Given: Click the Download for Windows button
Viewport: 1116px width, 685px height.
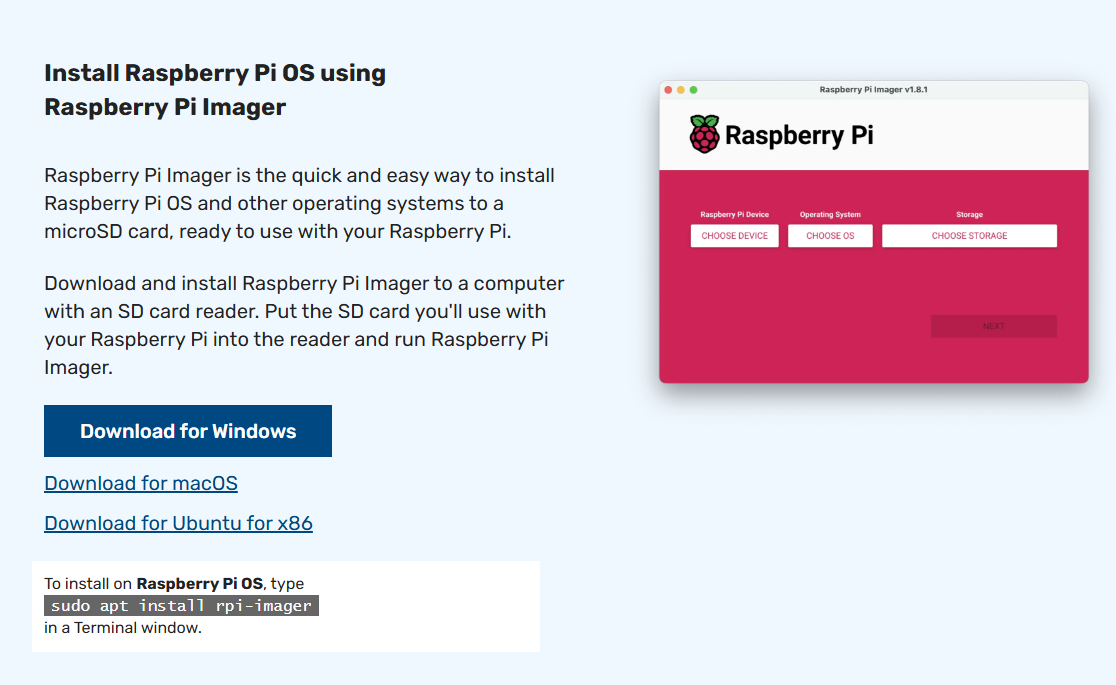Looking at the screenshot, I should [188, 431].
